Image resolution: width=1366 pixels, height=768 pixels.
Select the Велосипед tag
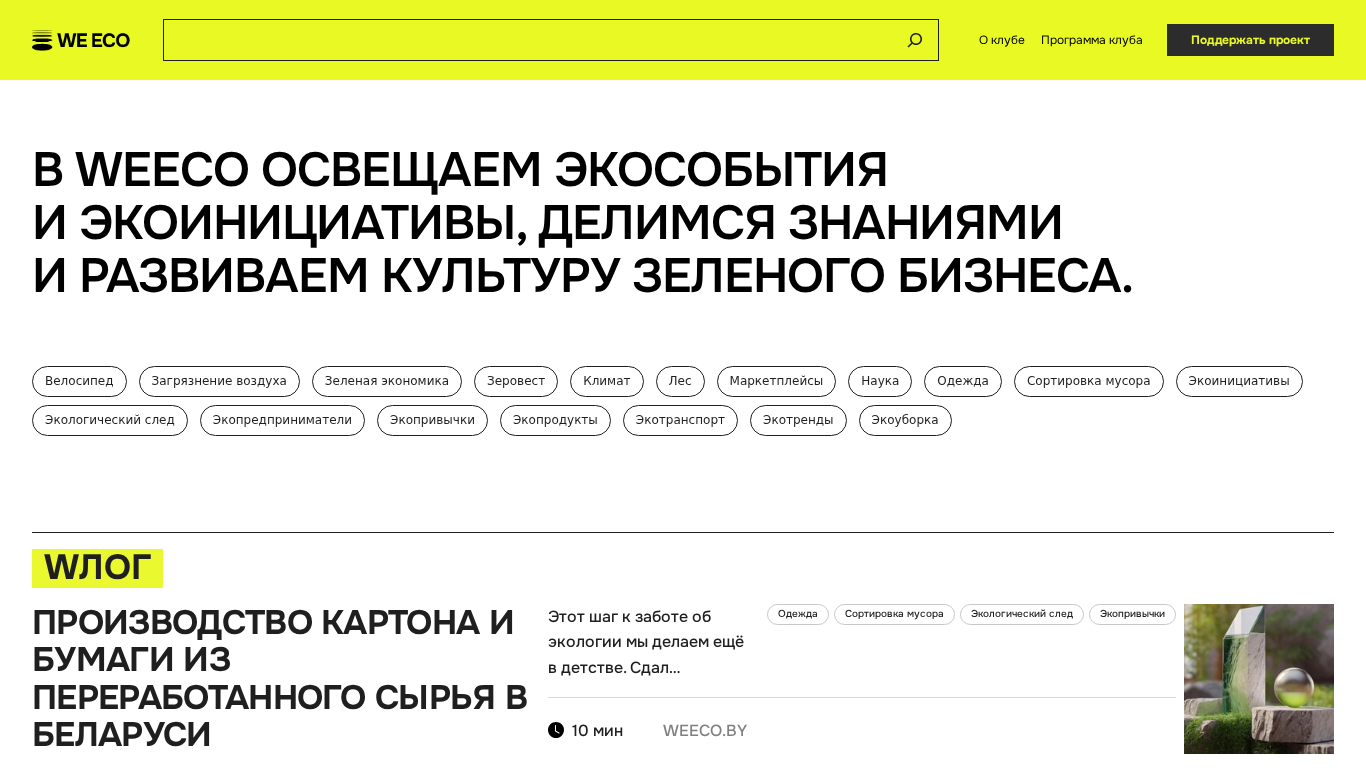click(x=79, y=381)
